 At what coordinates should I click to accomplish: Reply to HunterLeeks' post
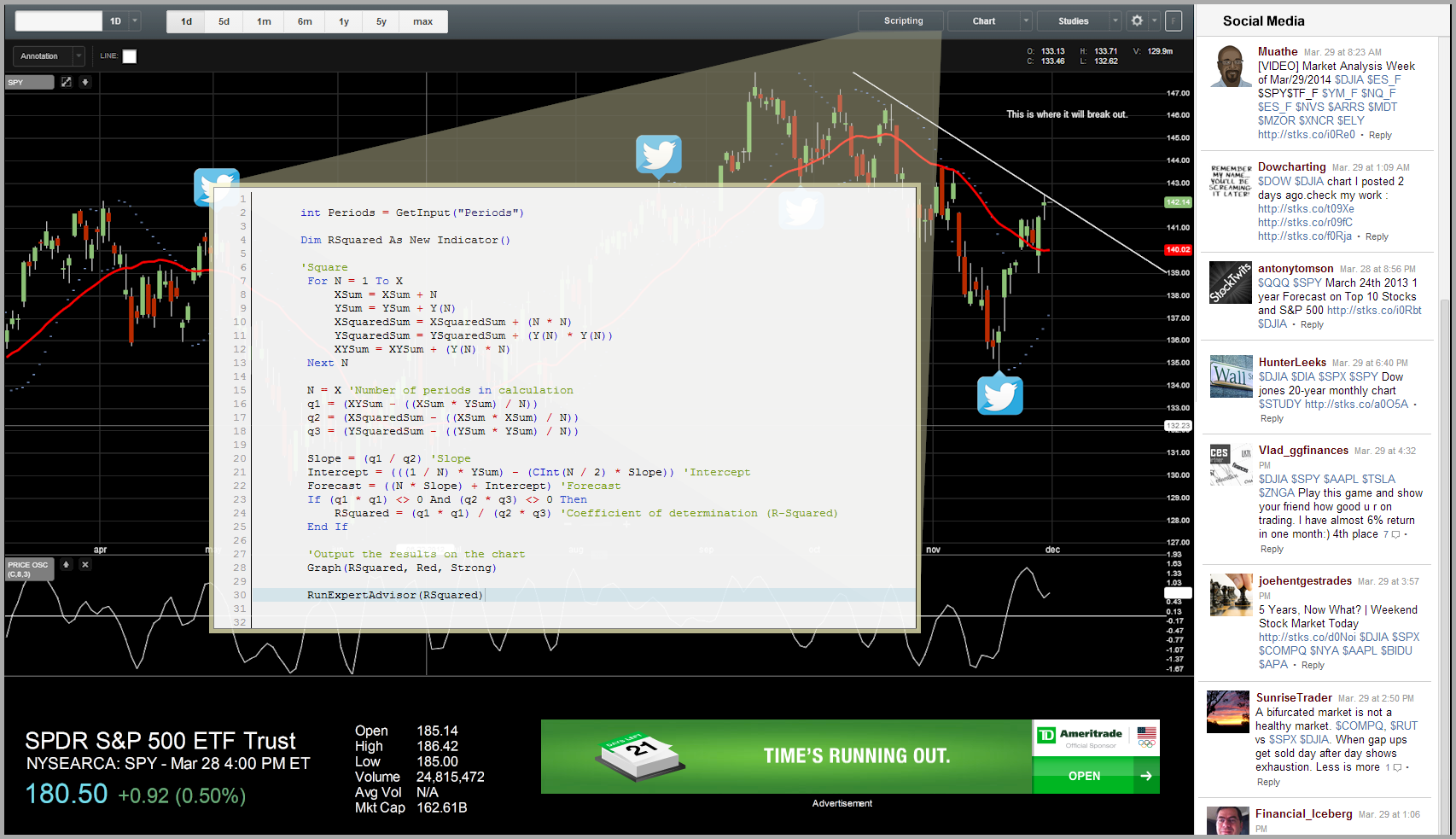[1272, 418]
